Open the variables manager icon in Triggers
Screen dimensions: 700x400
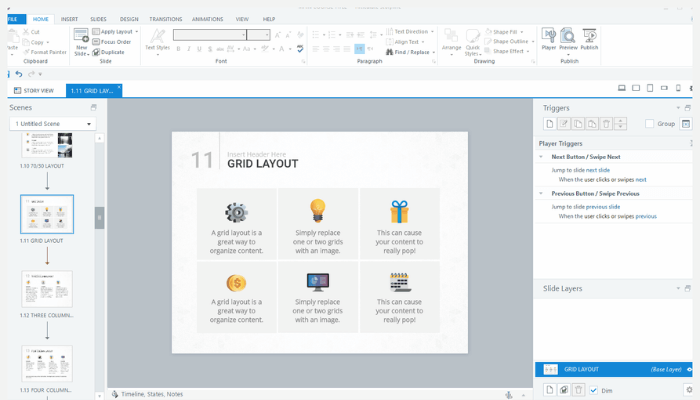[x=686, y=124]
